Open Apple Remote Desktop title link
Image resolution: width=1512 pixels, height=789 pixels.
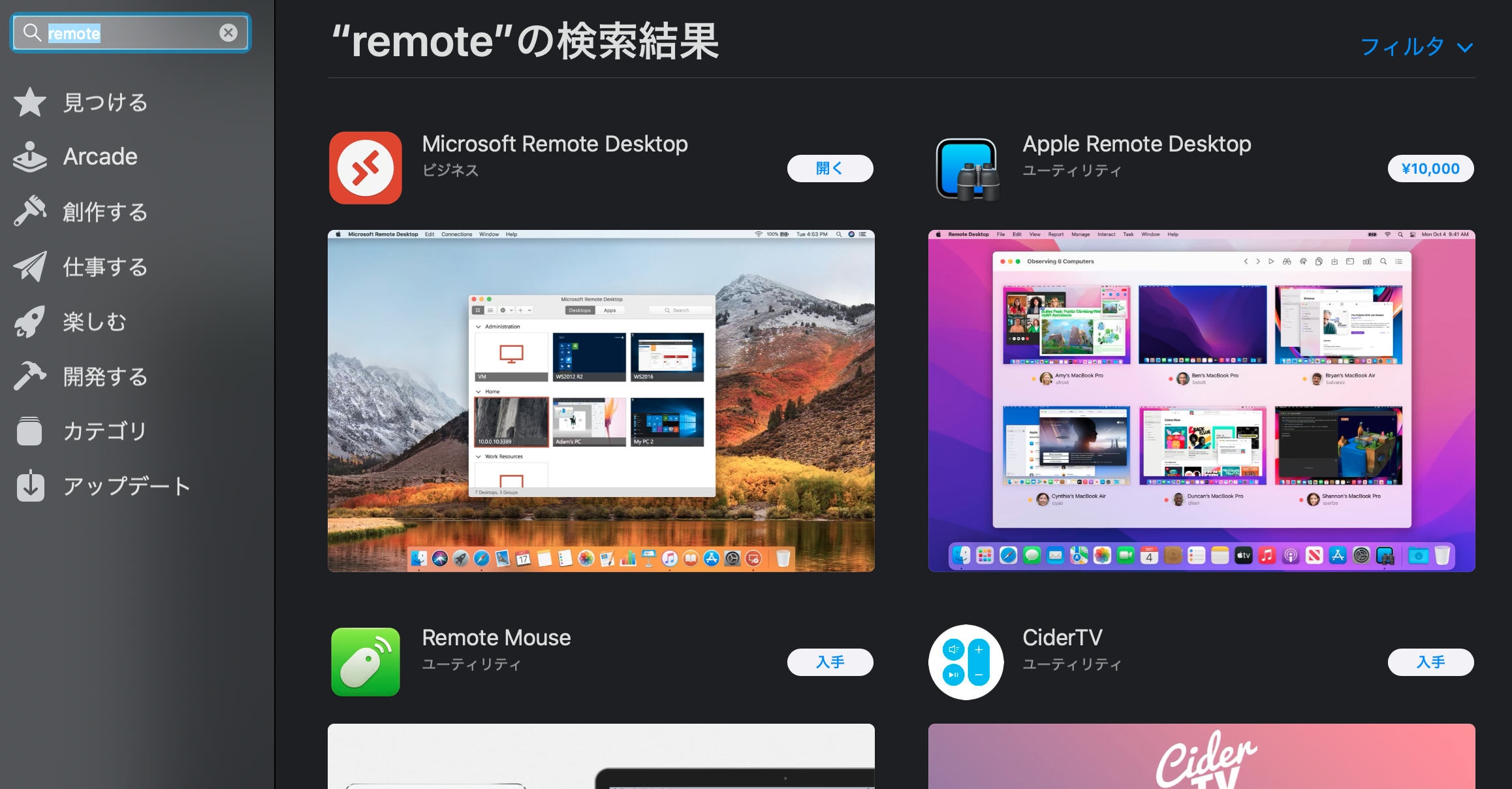pyautogui.click(x=1137, y=144)
